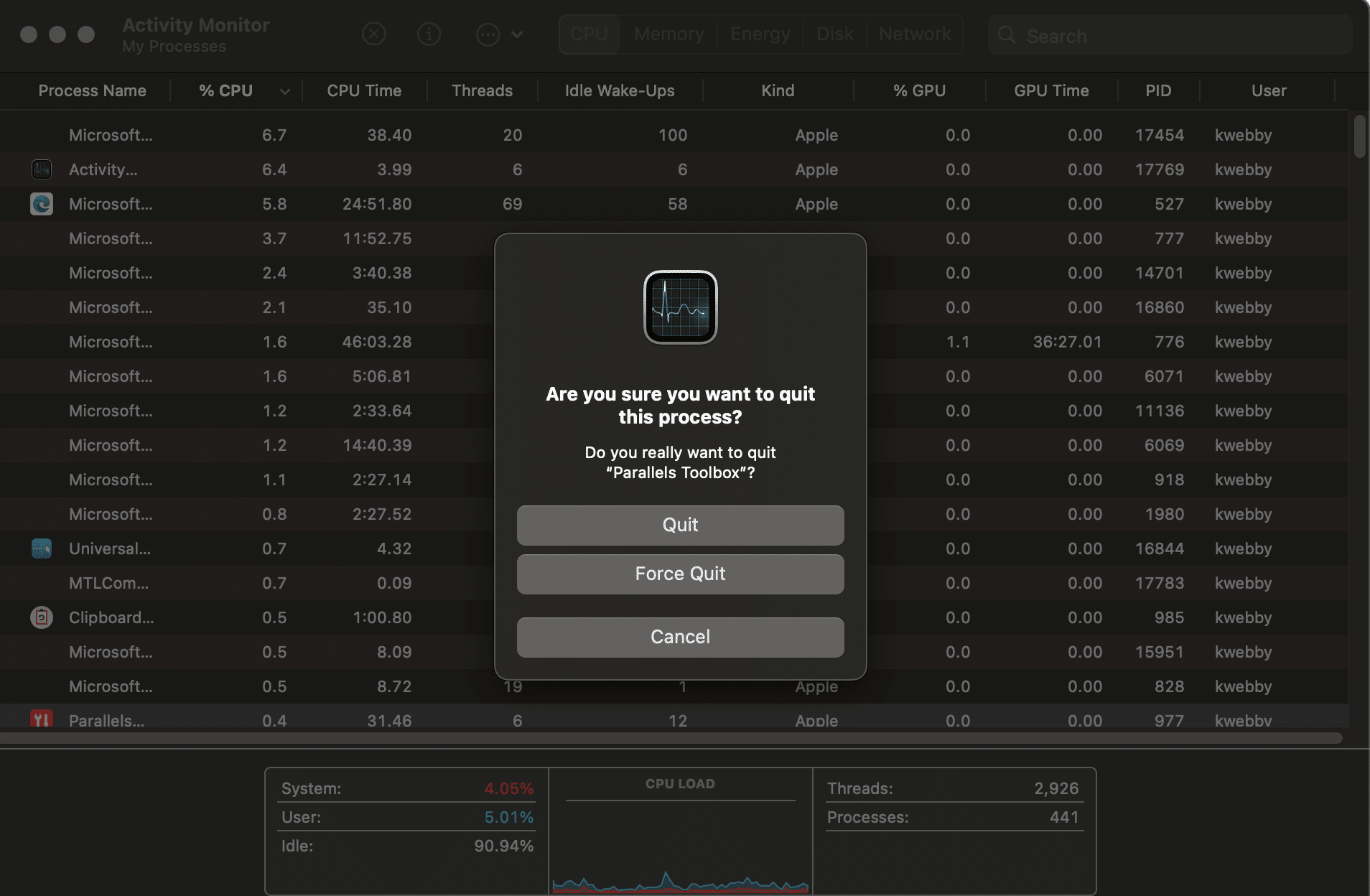This screenshot has width=1370, height=896.
Task: Click the stop process toolbar icon
Action: click(x=373, y=34)
